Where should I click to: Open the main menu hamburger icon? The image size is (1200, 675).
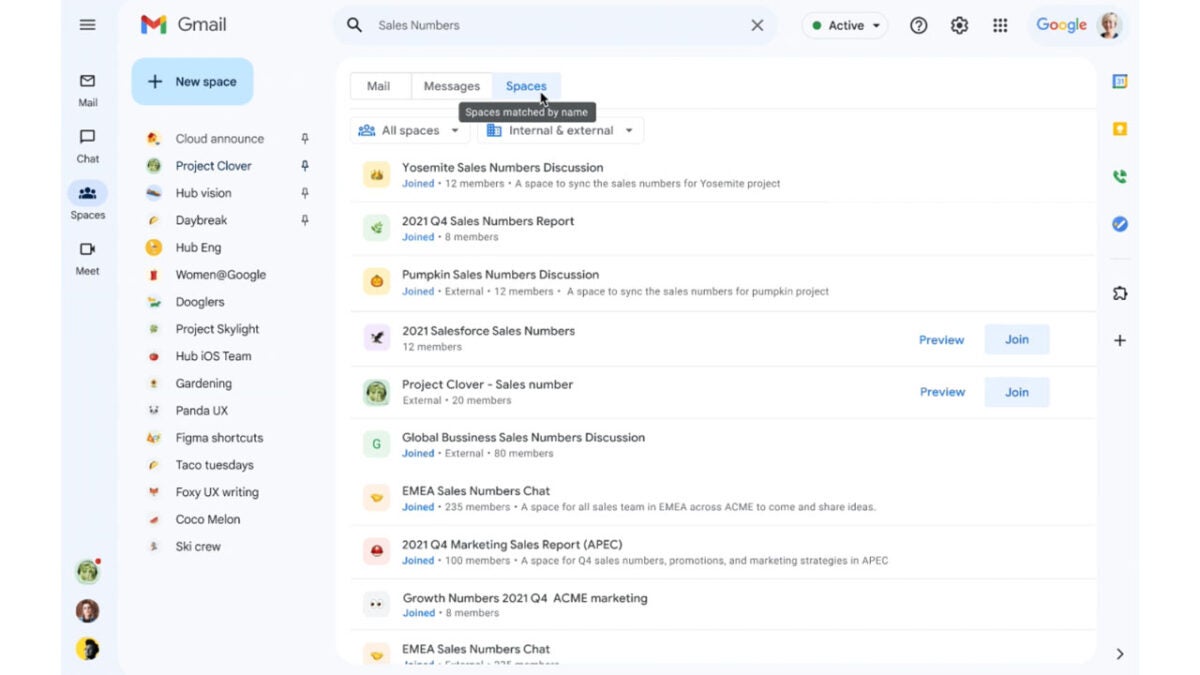87,25
